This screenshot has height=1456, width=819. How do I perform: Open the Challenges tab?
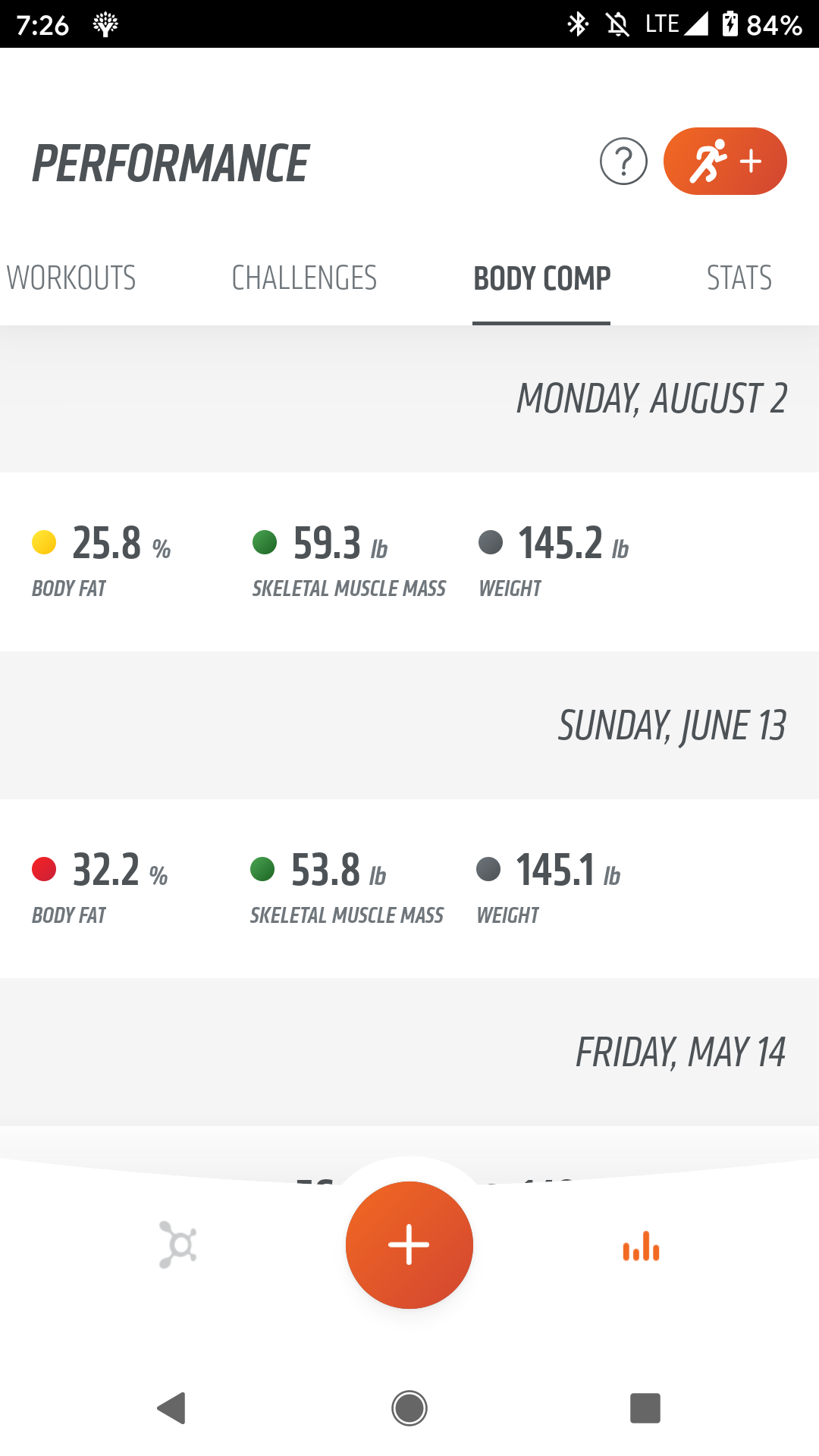pyautogui.click(x=304, y=278)
